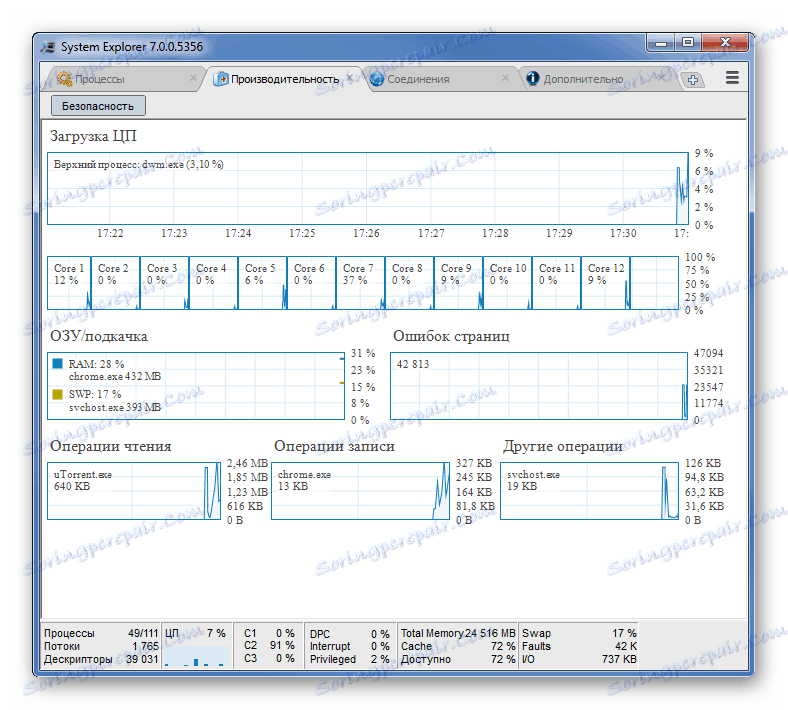Select the Core 11 usage graph

point(557,283)
